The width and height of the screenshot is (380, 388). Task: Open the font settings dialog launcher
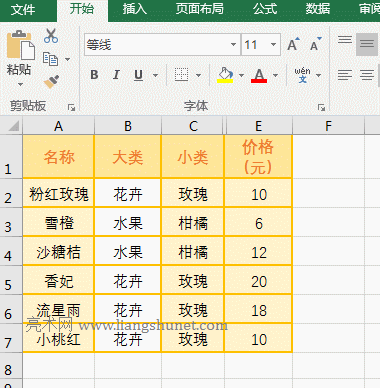click(x=321, y=107)
